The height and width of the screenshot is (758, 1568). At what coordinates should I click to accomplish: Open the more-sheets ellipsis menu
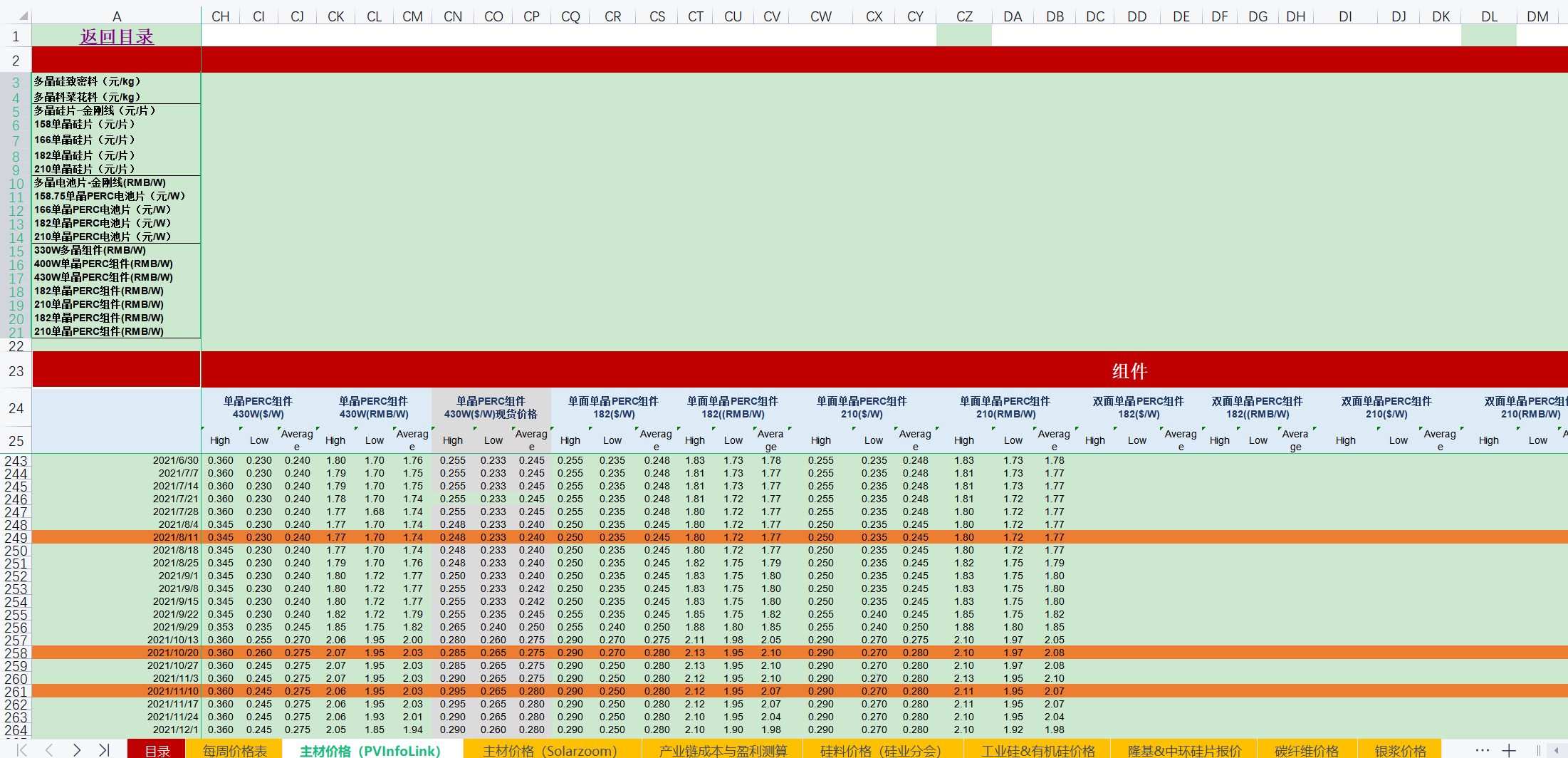pos(1483,750)
